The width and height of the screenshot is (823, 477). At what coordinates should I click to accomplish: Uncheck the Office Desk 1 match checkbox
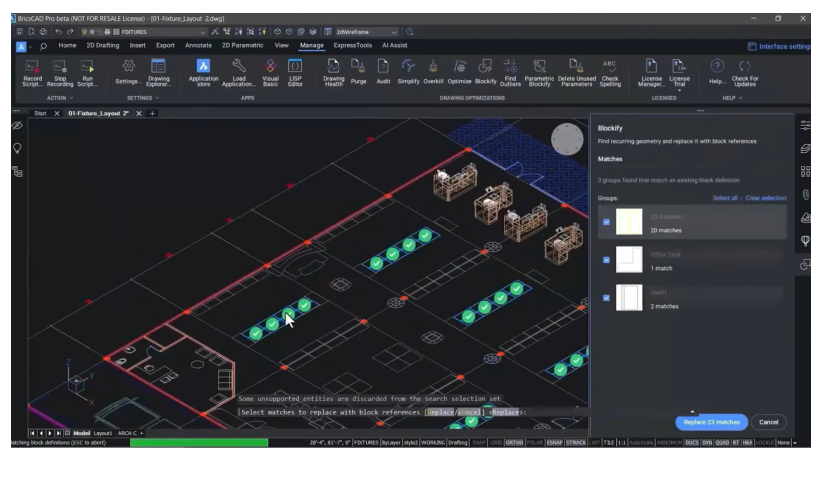coord(606,260)
